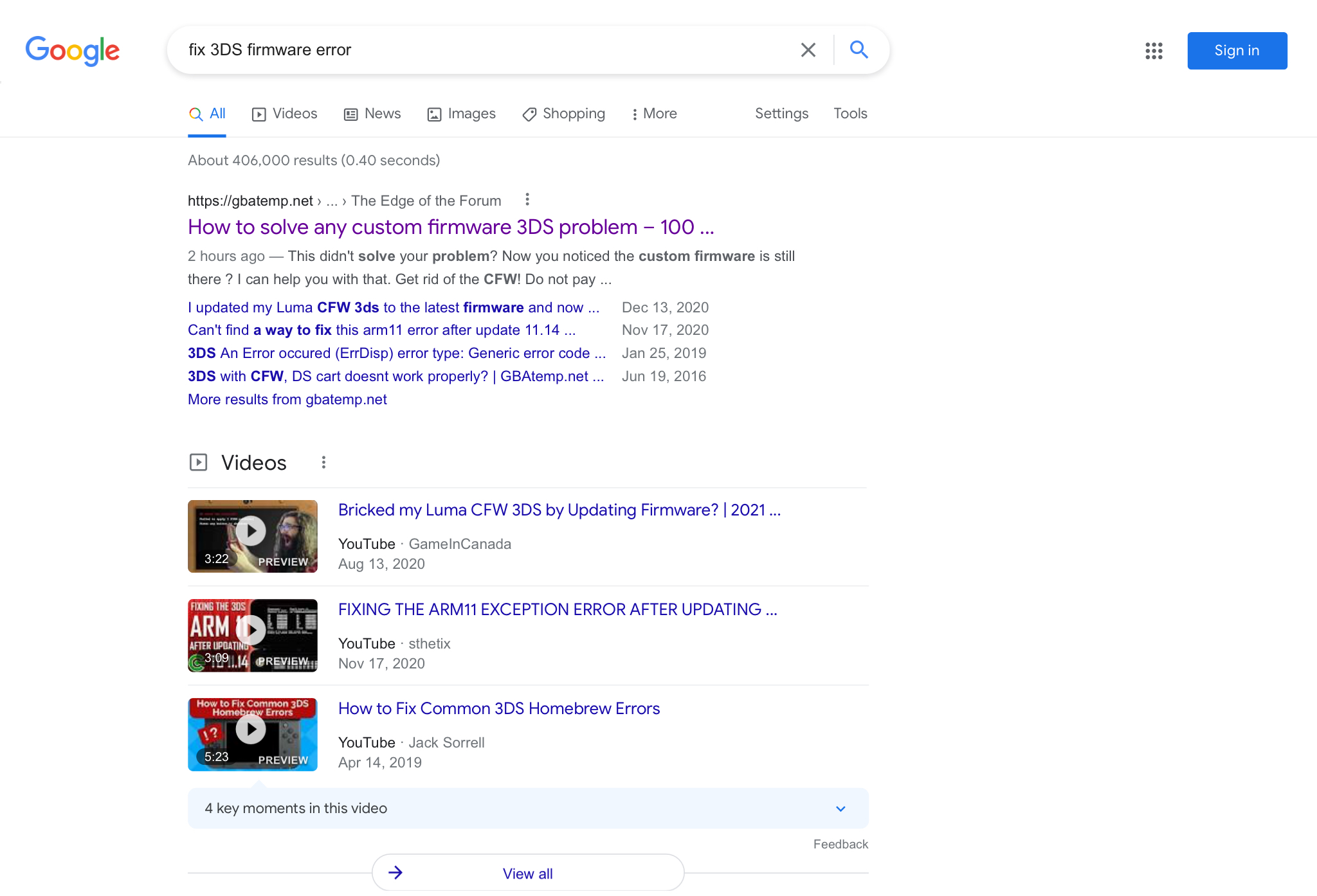Click the 'GameInCanada' channel name
The width and height of the screenshot is (1317, 896).
[x=460, y=544]
